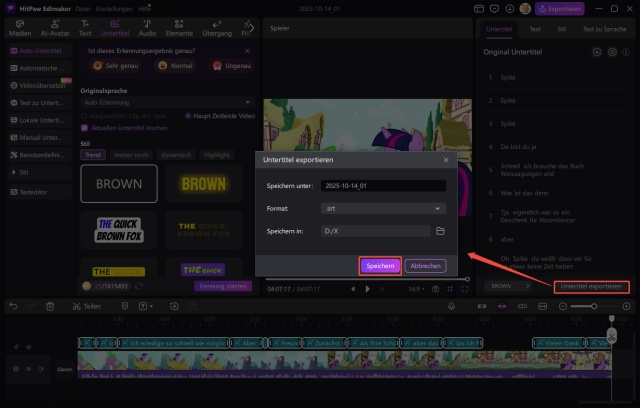Screen dimensions: 640x408
Task: Select the Übergang tool icon
Action: pos(218,27)
